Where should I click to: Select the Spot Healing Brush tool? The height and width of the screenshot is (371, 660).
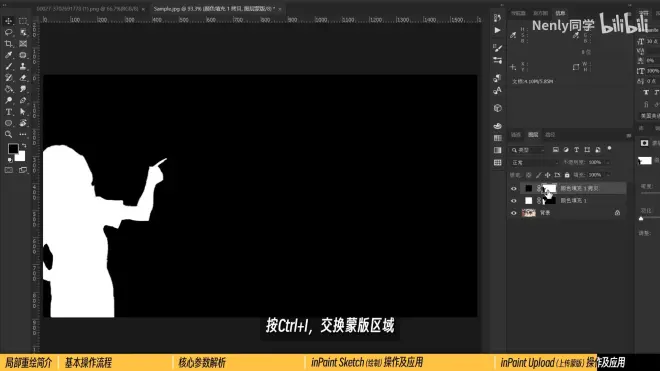pyautogui.click(x=23, y=55)
